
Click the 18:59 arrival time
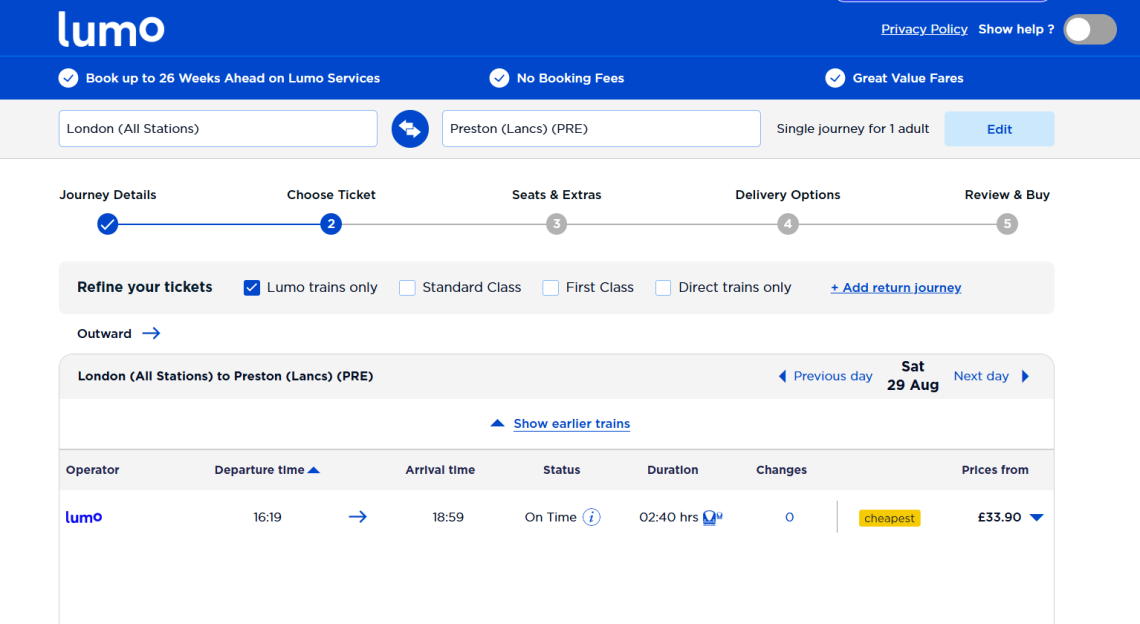[448, 517]
